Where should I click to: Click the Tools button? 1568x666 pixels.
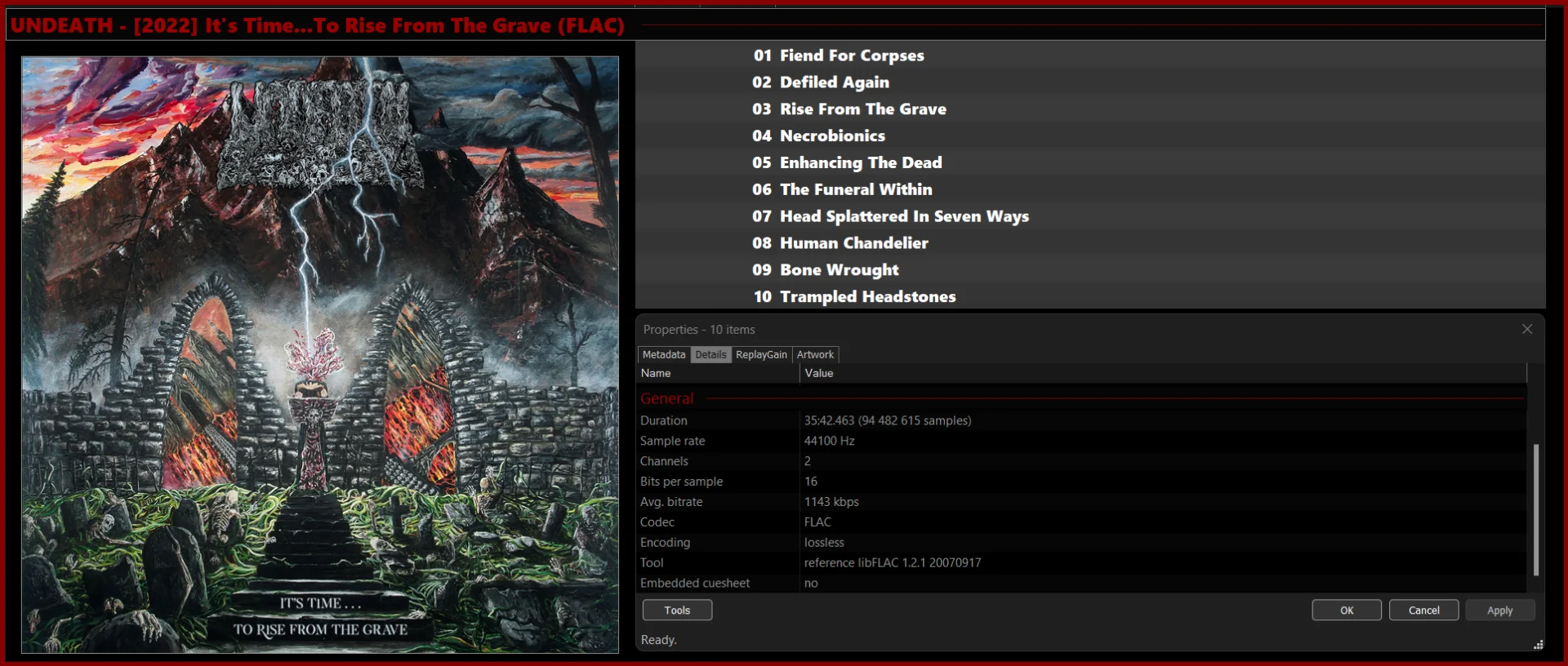point(677,610)
